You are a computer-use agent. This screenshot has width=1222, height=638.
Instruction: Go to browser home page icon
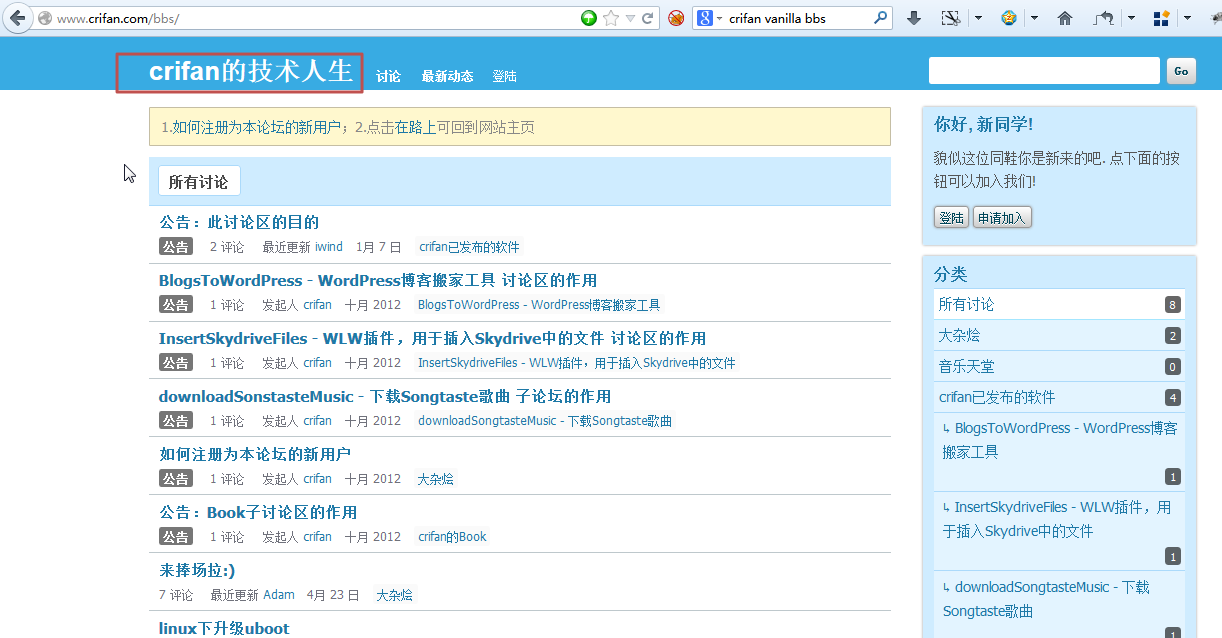1065,18
